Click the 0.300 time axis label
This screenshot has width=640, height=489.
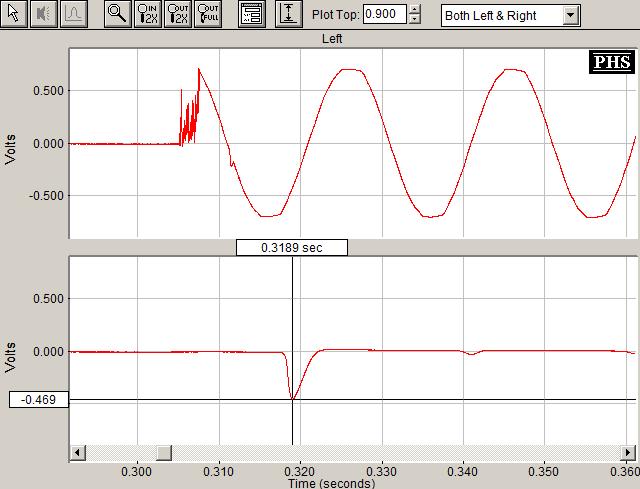(x=137, y=472)
